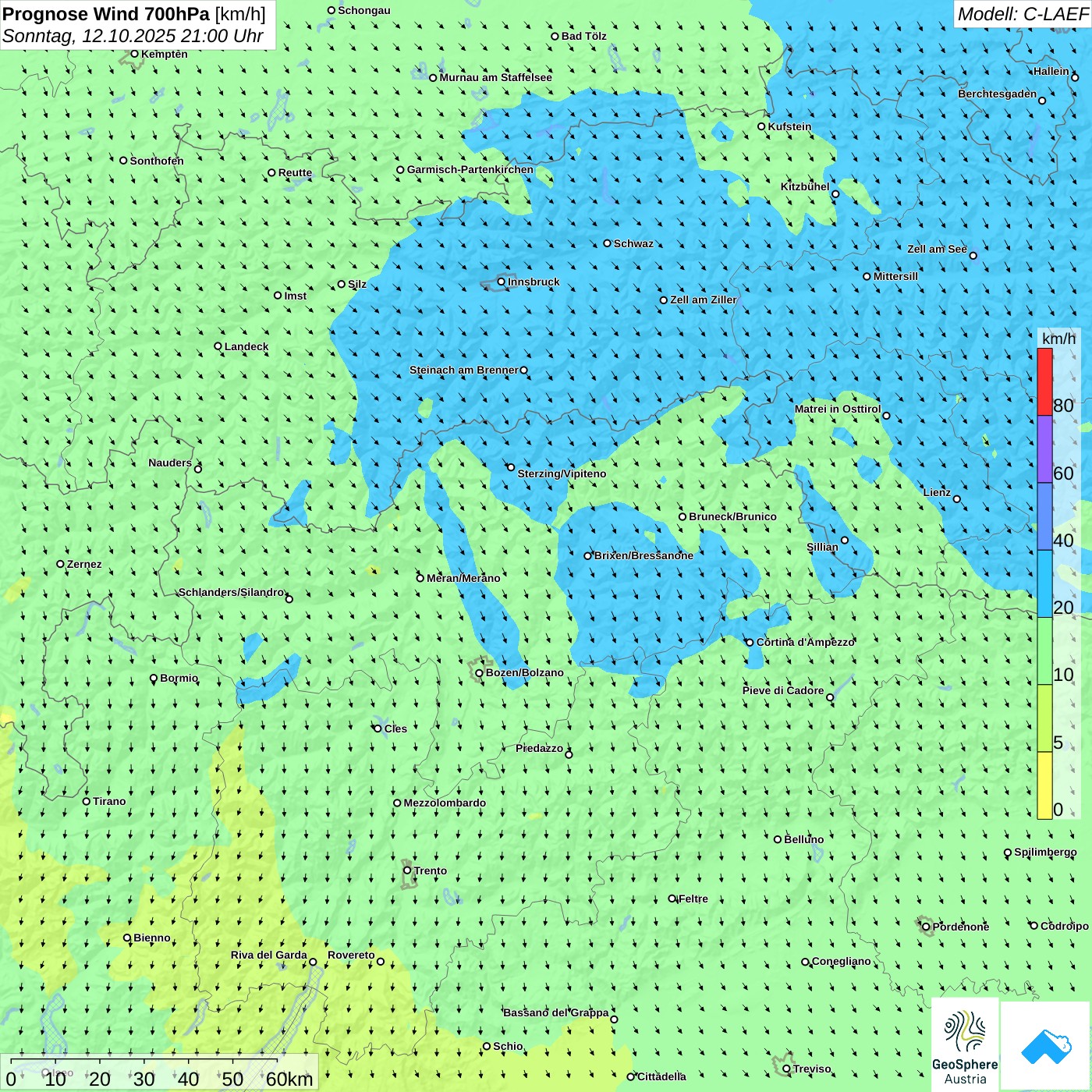Click the Sillian label
The width and height of the screenshot is (1092, 1092).
click(x=822, y=547)
